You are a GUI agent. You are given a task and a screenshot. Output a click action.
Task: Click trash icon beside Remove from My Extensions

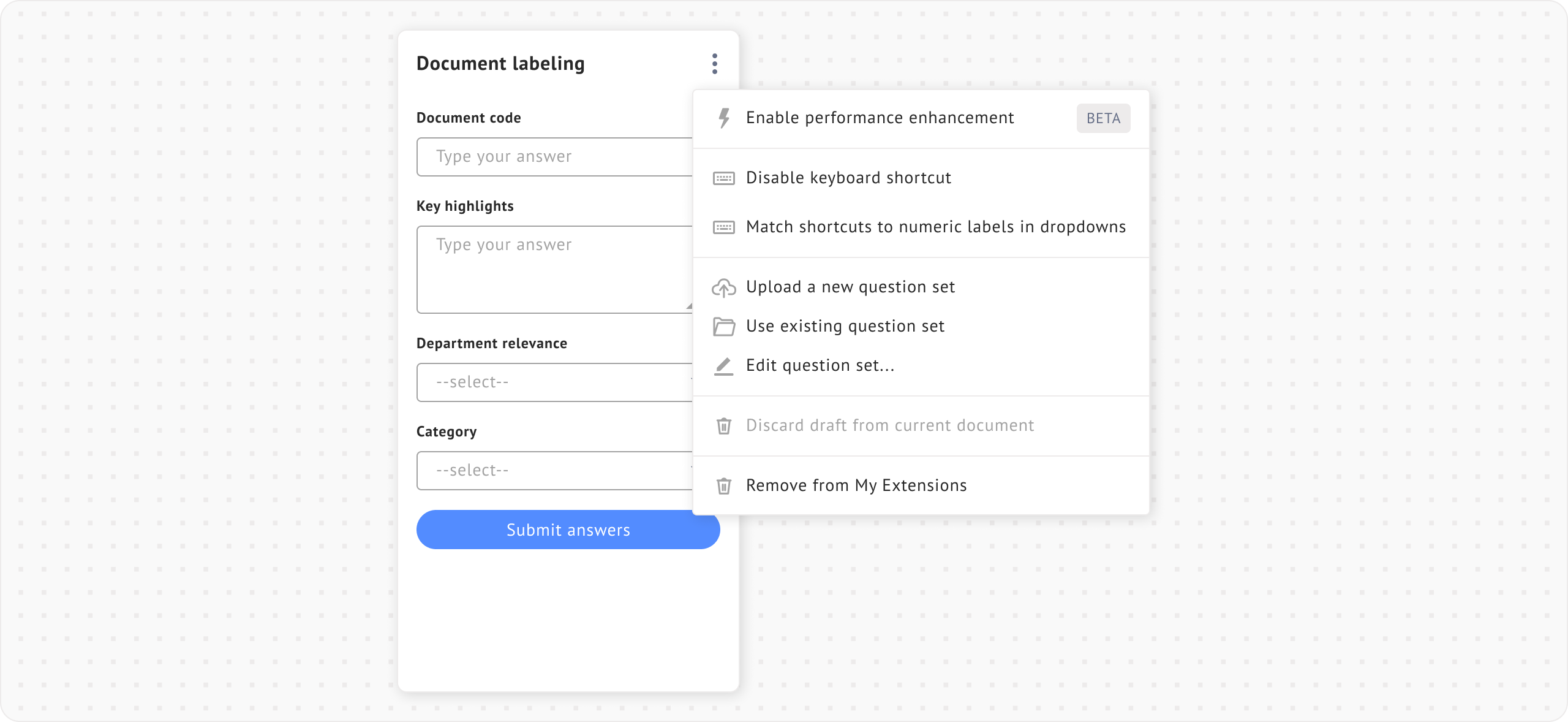coord(724,486)
